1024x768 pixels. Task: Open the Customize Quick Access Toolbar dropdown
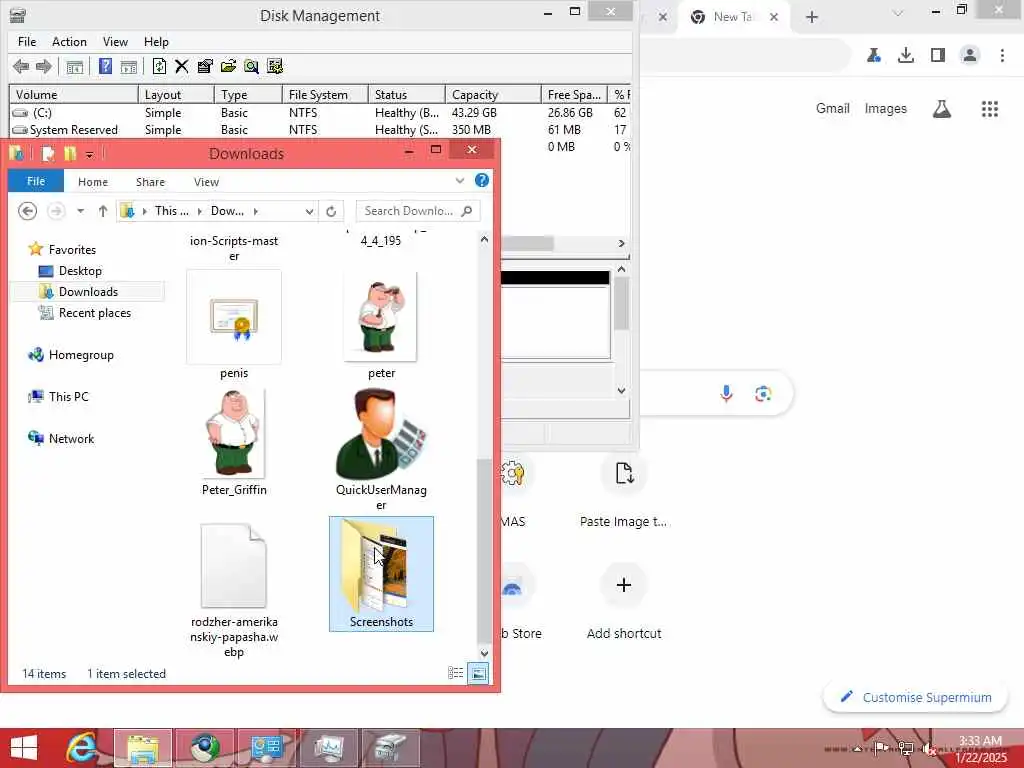pos(89,155)
